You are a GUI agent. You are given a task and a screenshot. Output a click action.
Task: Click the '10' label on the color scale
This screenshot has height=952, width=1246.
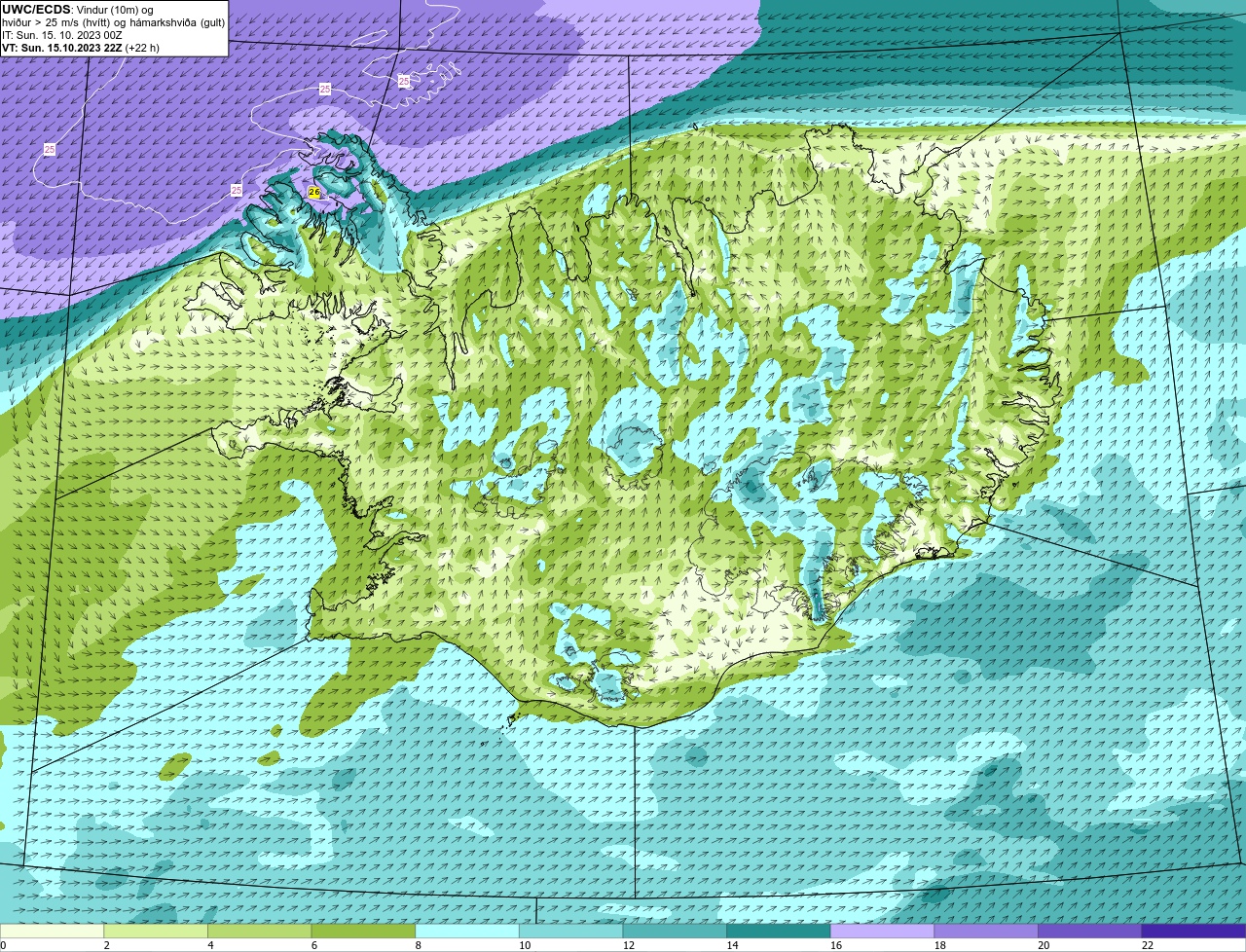pyautogui.click(x=525, y=945)
